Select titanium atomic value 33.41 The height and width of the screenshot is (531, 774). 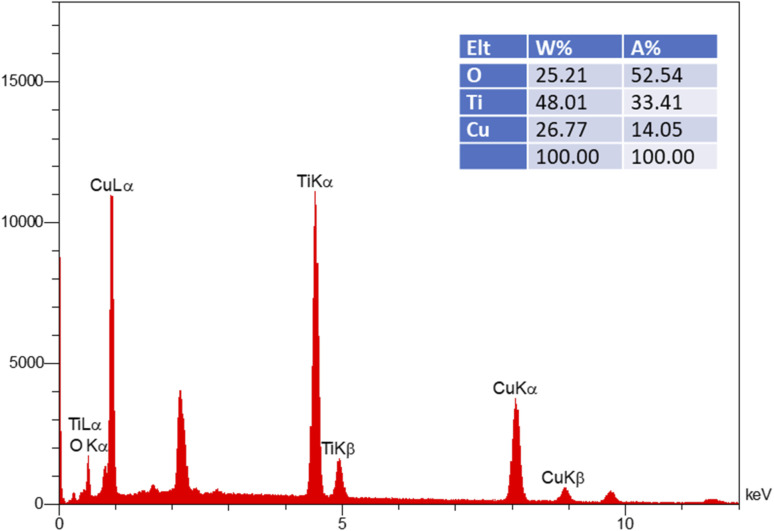[x=657, y=103]
